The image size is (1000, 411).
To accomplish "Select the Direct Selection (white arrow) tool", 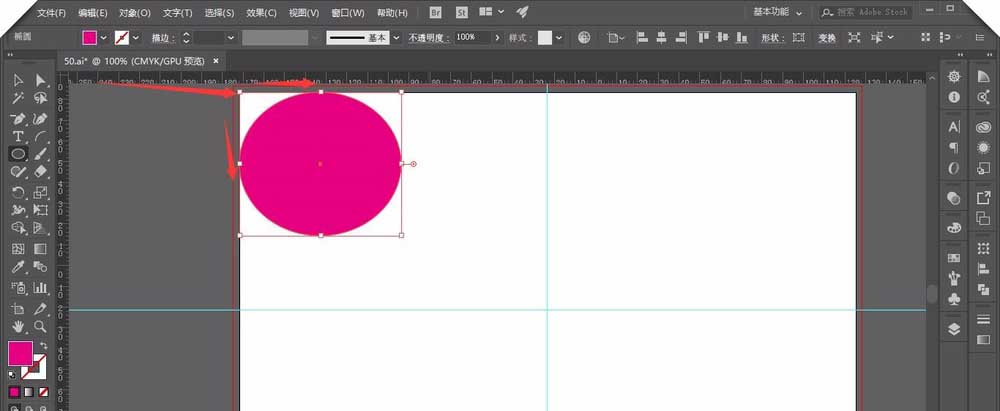I will (x=41, y=80).
